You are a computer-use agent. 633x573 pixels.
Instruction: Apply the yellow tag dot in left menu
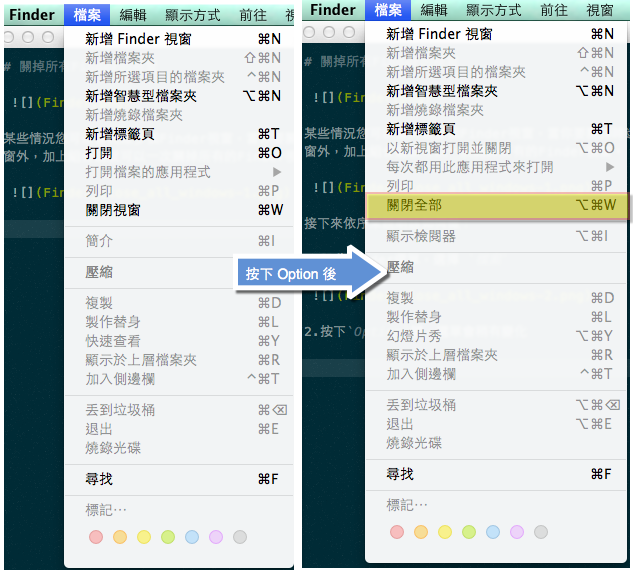144,537
